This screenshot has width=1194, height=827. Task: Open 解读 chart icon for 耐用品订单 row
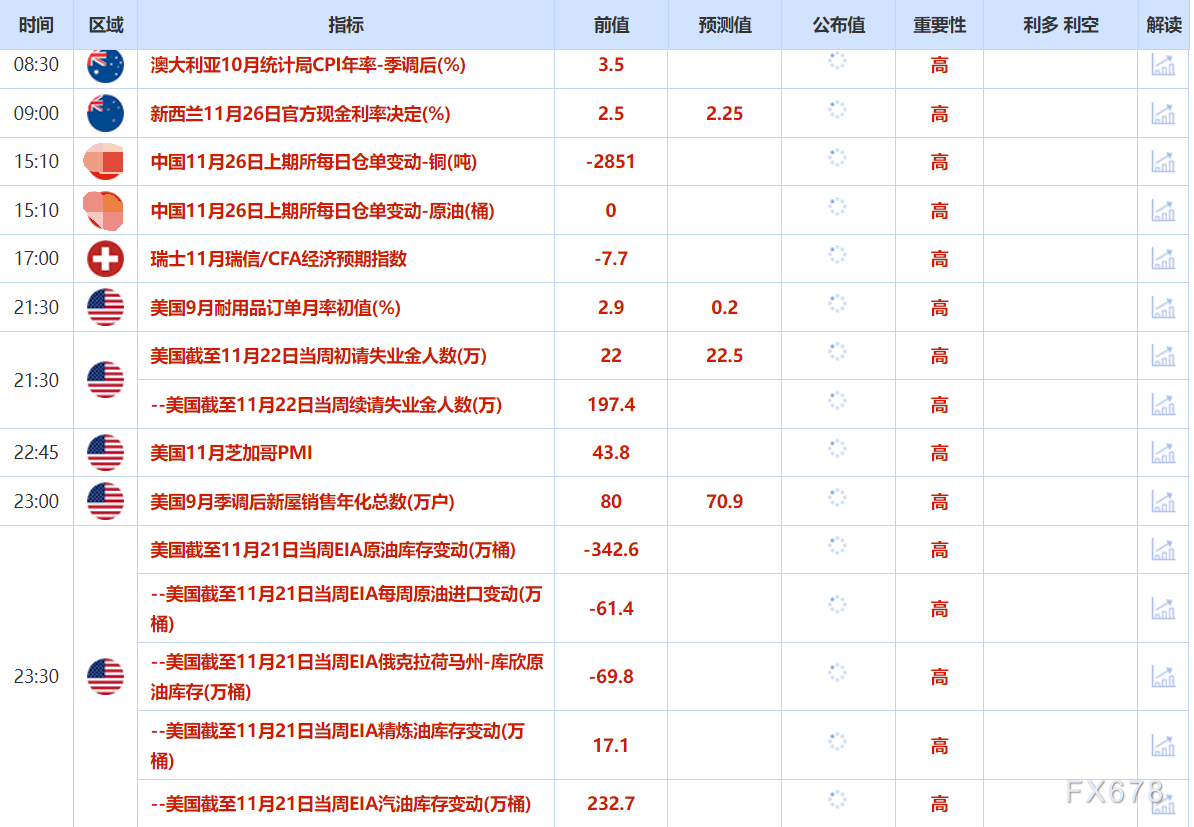[x=1163, y=307]
